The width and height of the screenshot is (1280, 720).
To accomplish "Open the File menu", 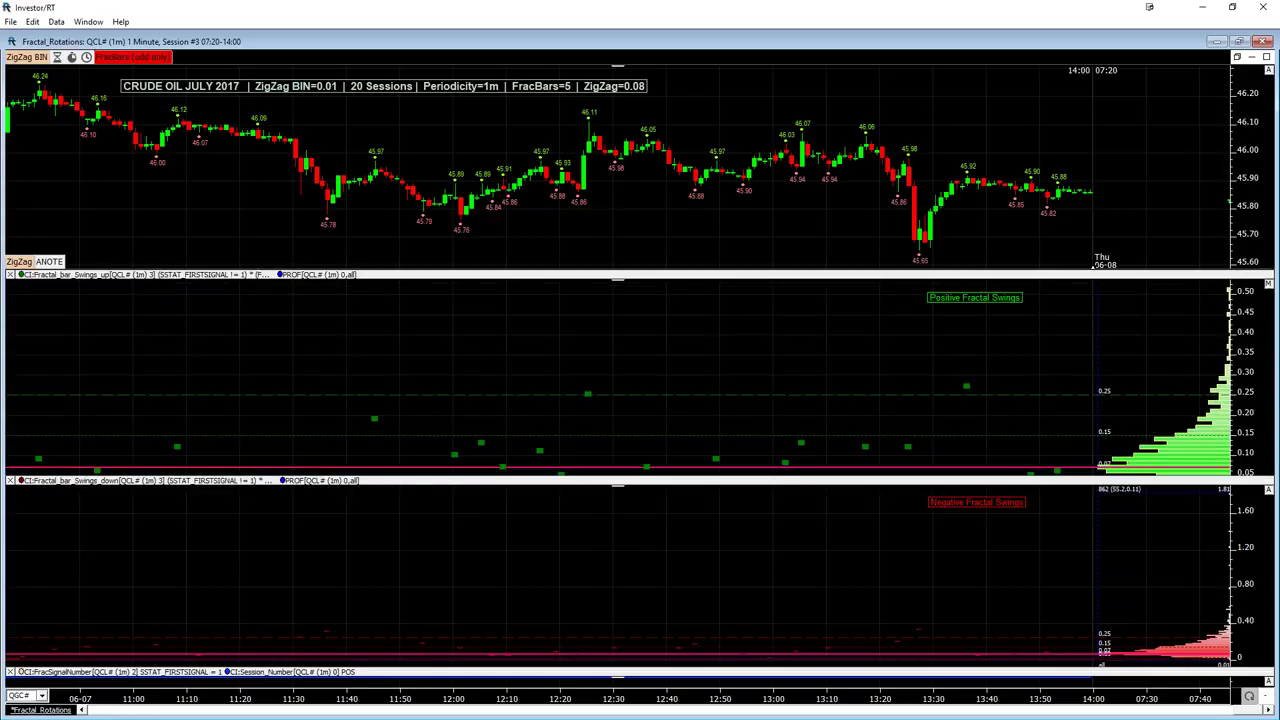I will pos(10,22).
